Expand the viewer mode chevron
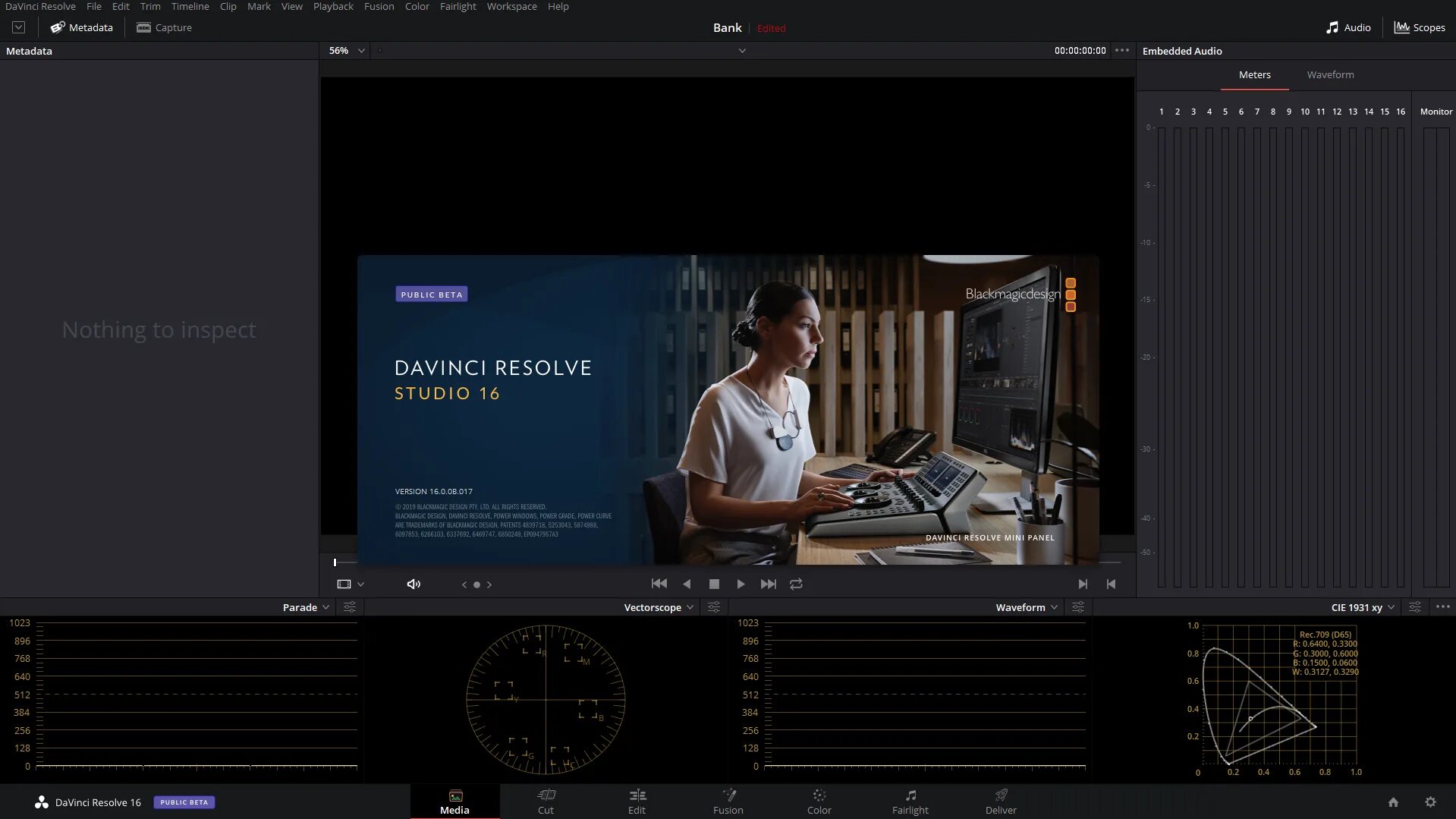 coord(361,584)
